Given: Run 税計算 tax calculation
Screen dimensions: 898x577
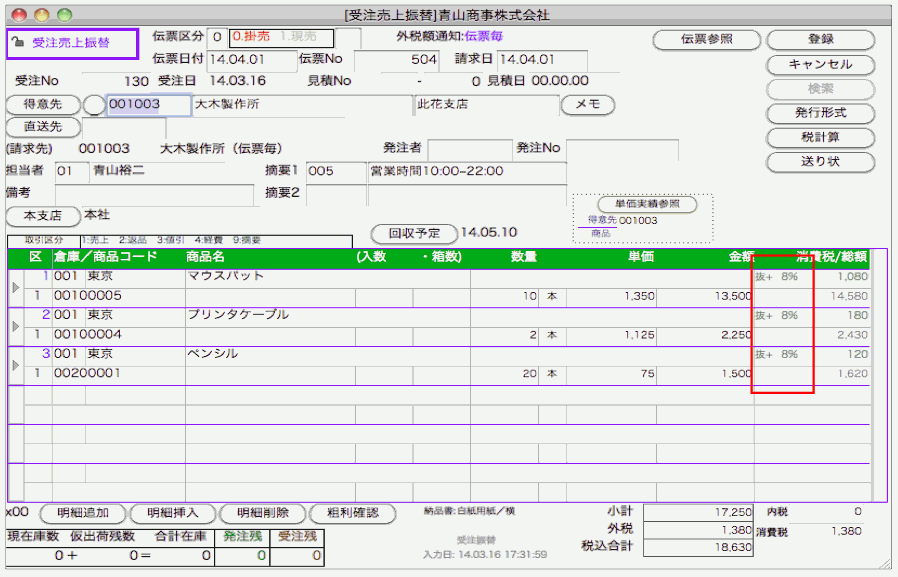Looking at the screenshot, I should point(820,137).
